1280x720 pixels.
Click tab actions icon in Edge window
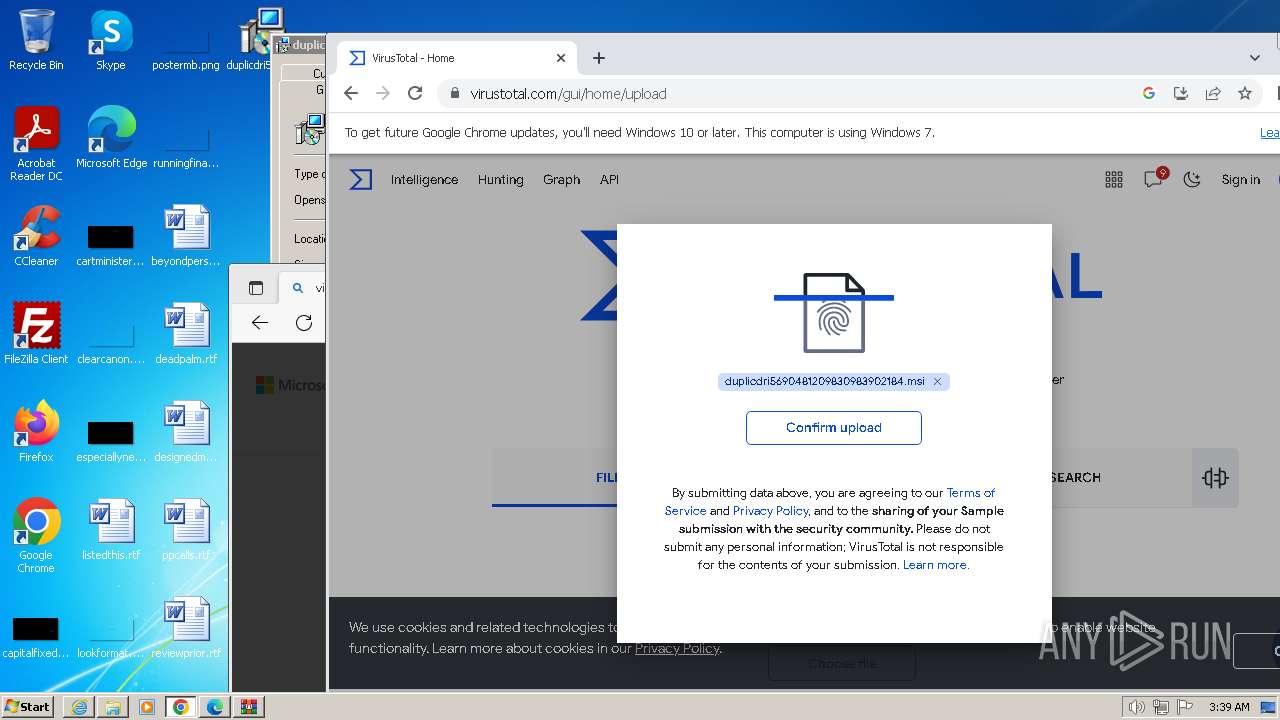click(x=256, y=288)
